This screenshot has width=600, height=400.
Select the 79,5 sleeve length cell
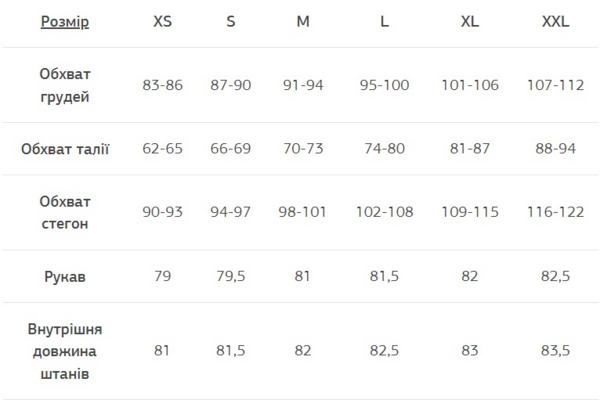point(231,276)
